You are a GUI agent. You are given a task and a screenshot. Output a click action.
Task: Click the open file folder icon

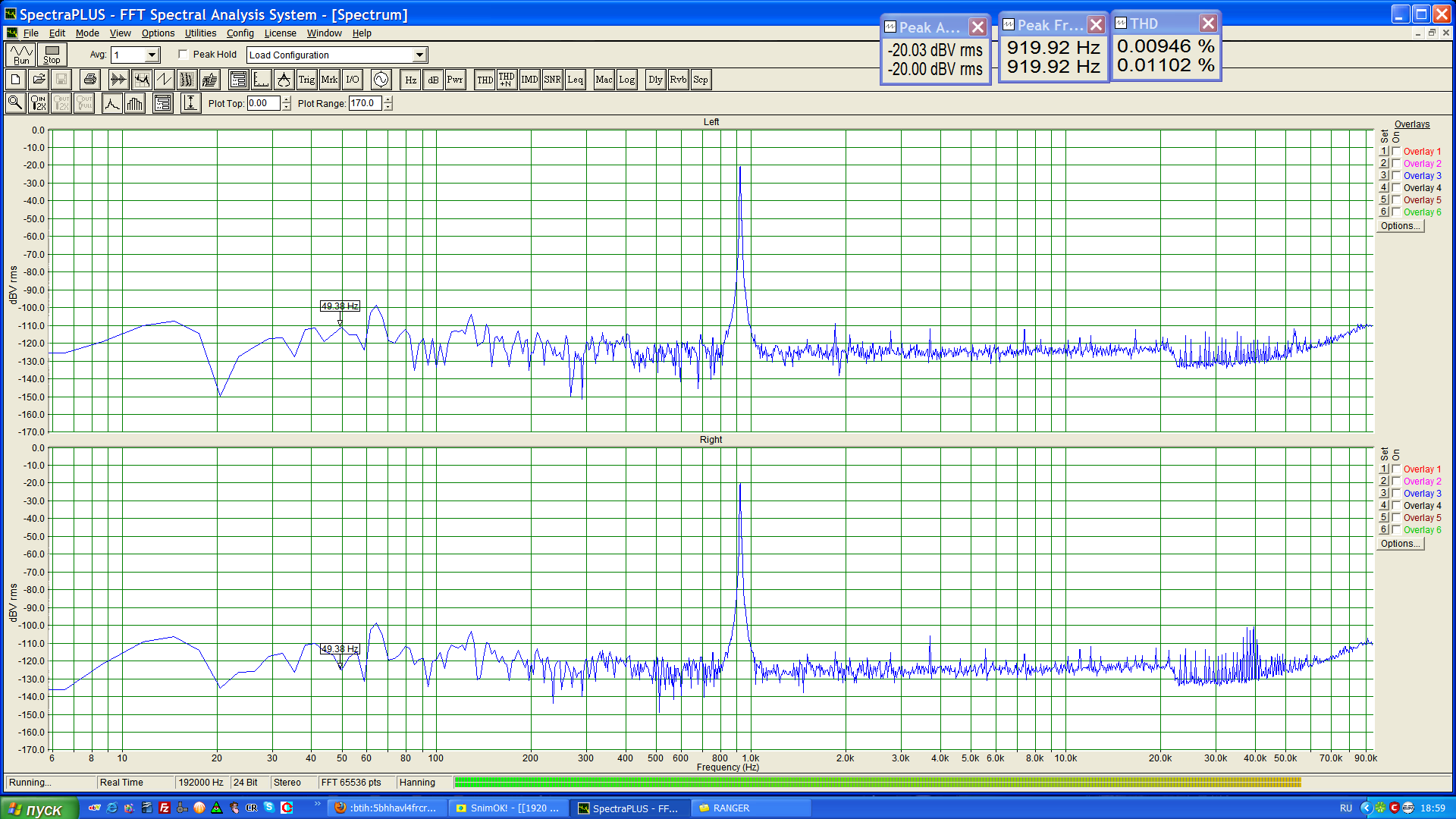[39, 80]
